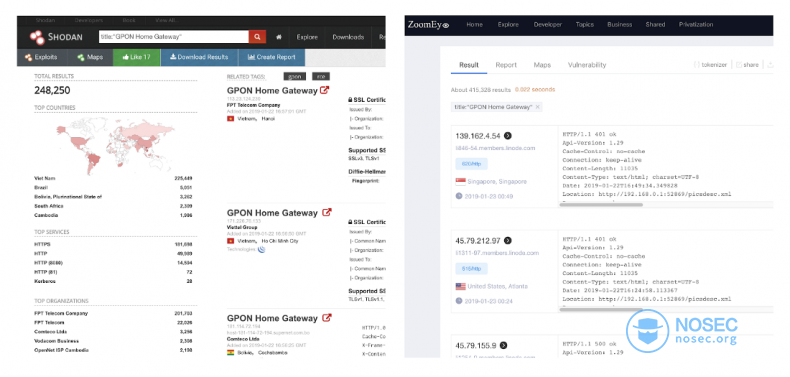Click arrow icon next to 139.162.4.54
Viewport: 790px width, 377px height.
pyautogui.click(x=508, y=136)
